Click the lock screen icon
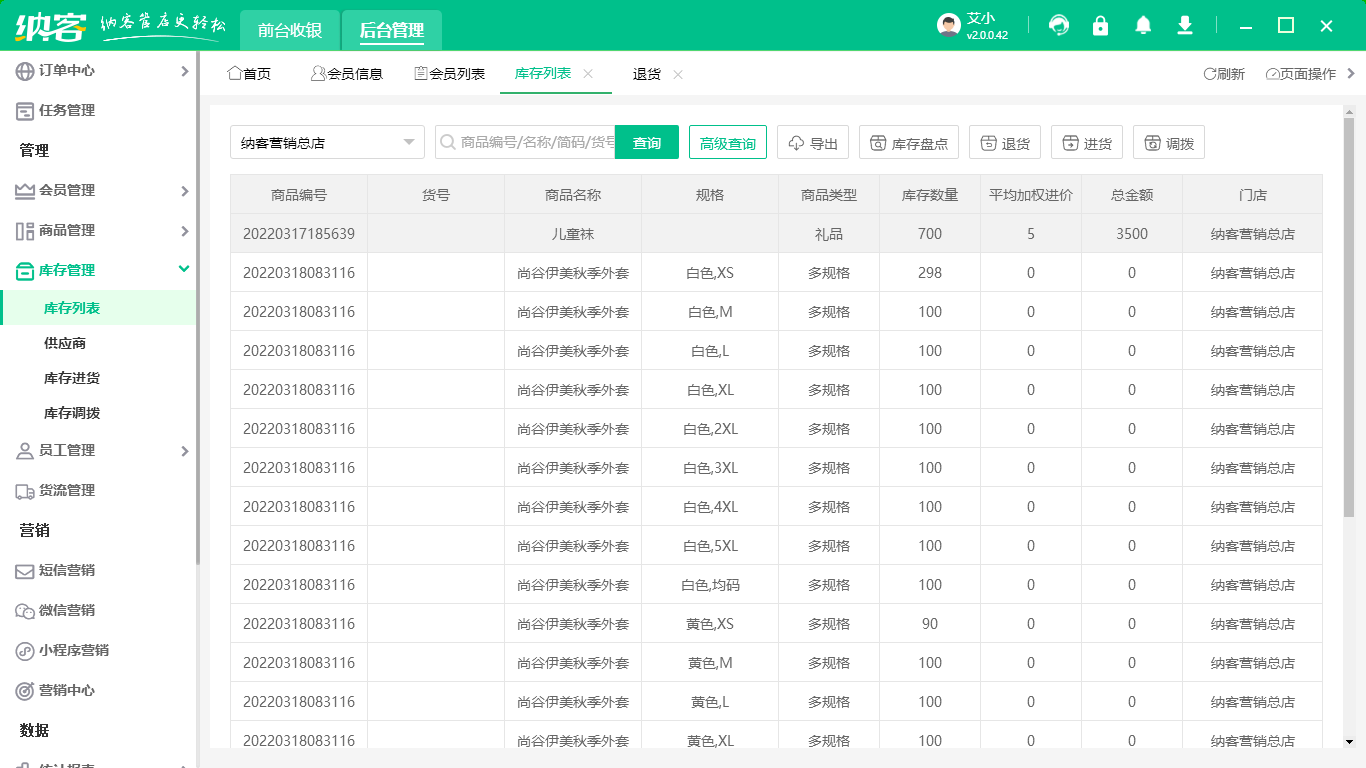 pos(1100,25)
